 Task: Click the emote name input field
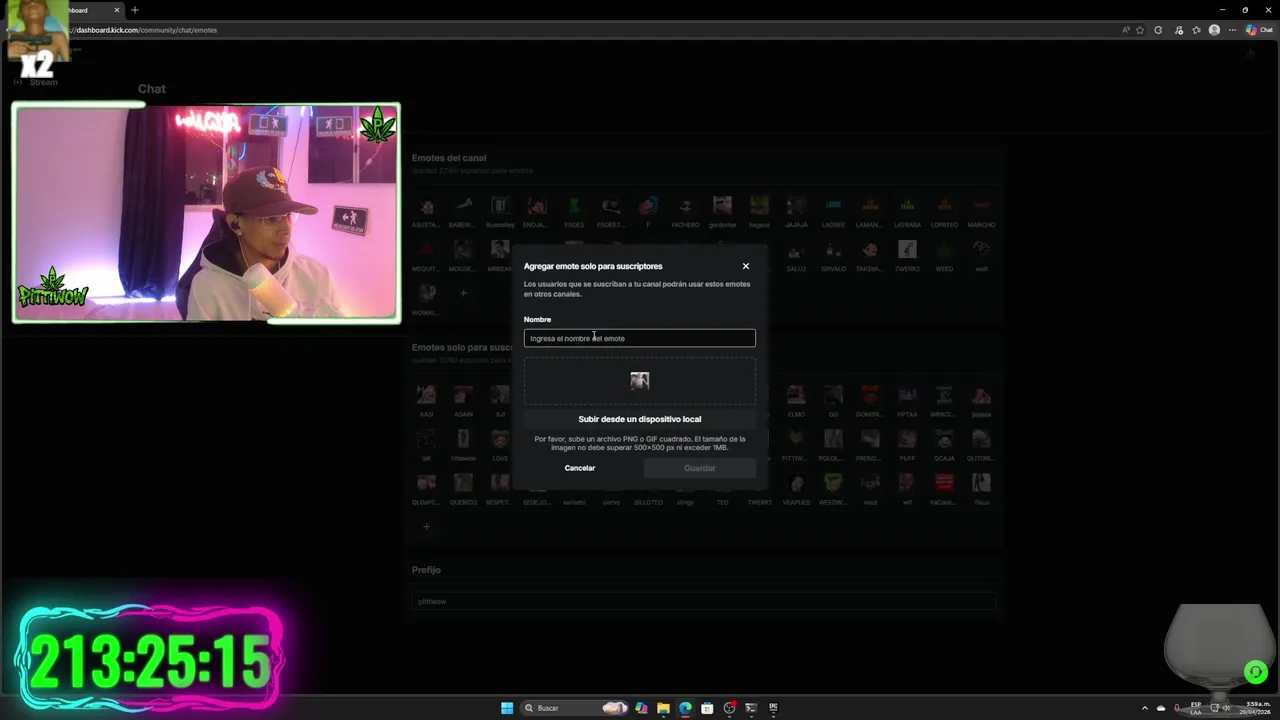pos(639,338)
